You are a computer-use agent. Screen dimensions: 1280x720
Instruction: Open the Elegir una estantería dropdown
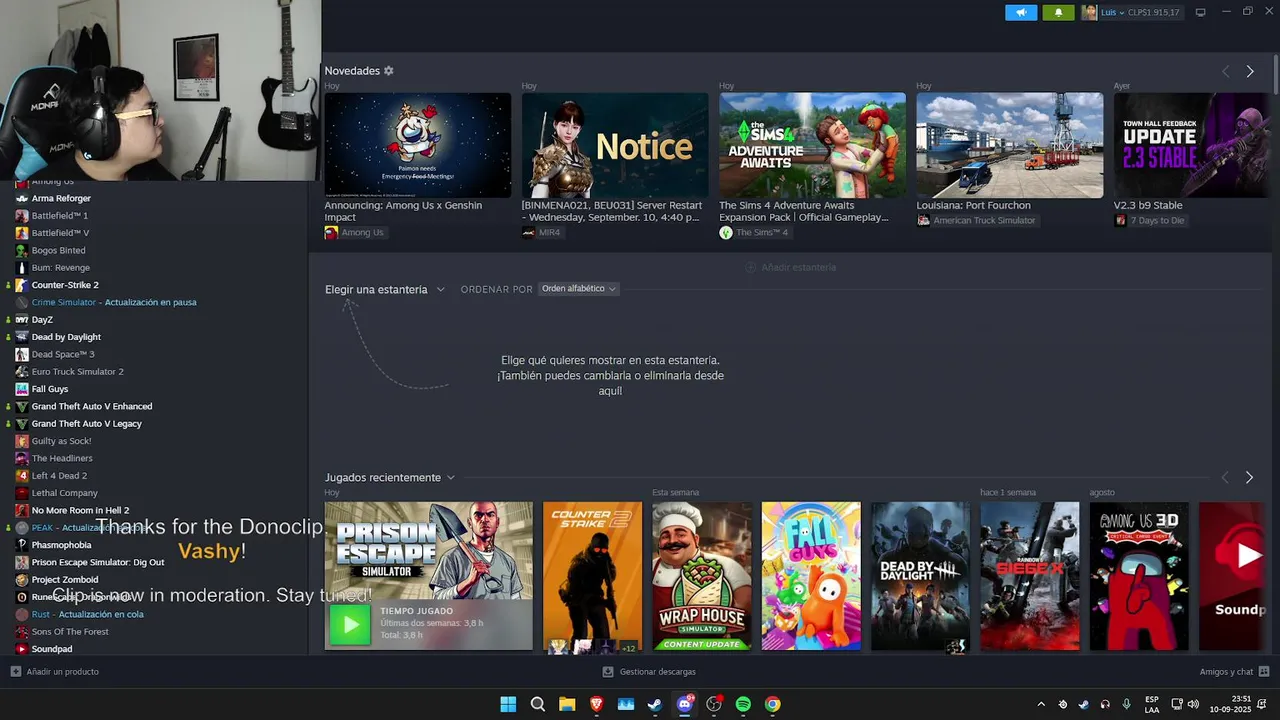[385, 289]
